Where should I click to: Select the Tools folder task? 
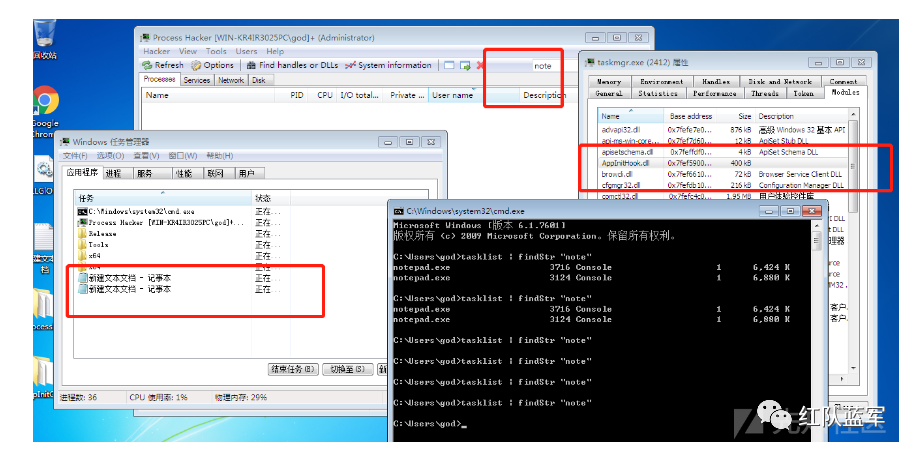tap(182, 245)
